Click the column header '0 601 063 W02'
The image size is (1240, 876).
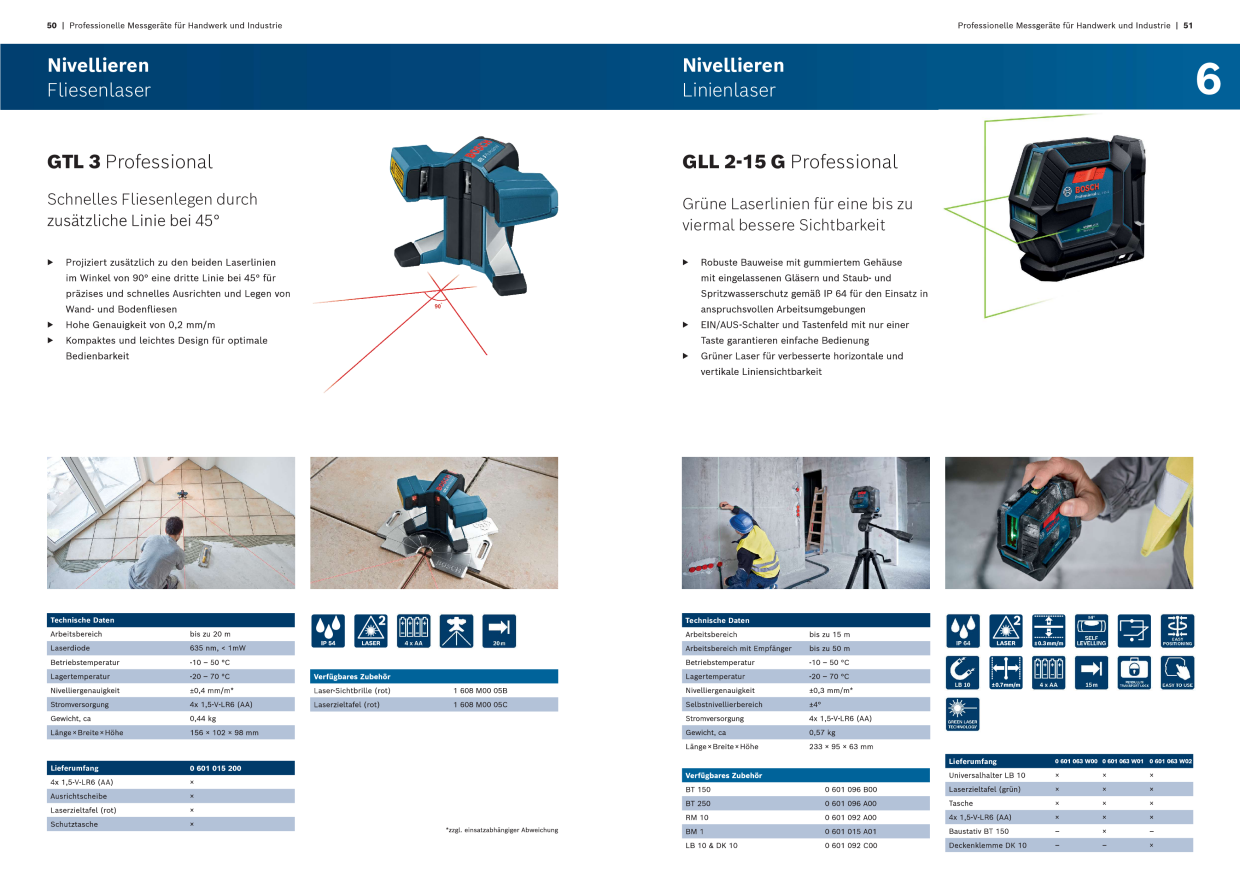coord(1171,761)
